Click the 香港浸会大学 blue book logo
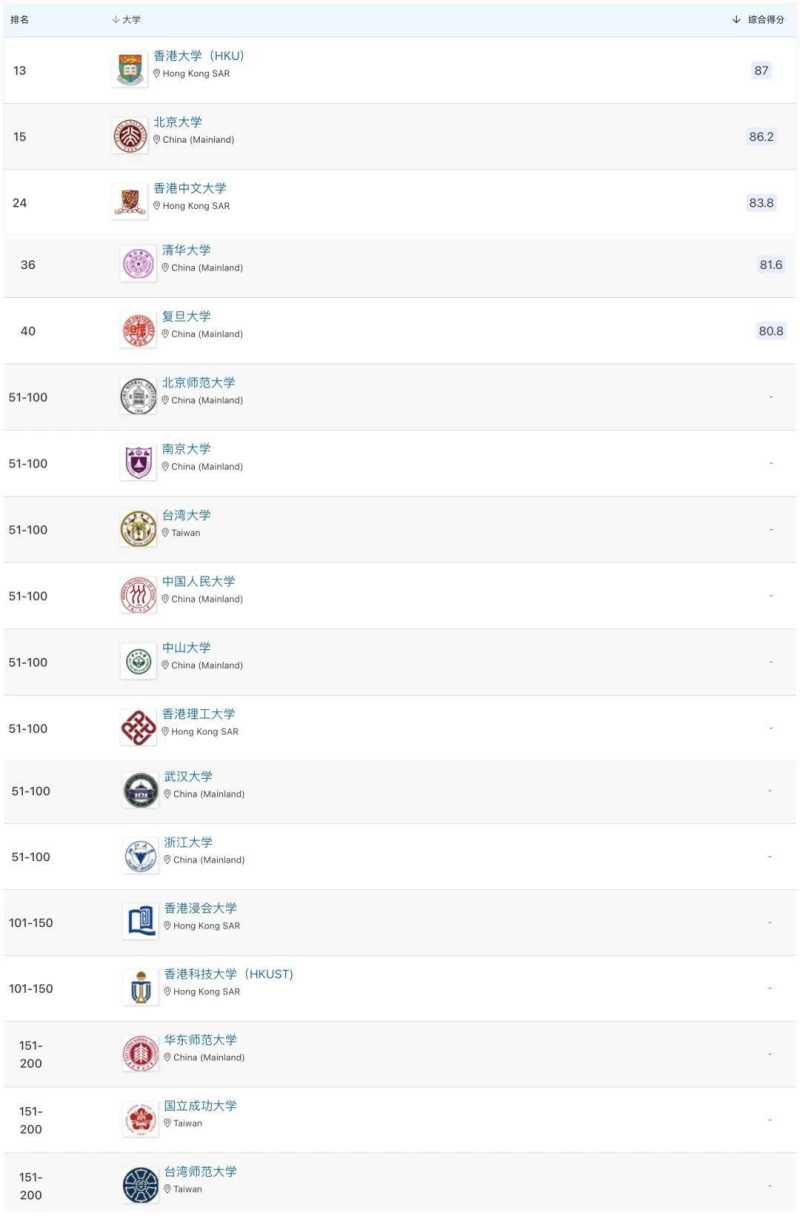Screen dimensions: 800x1216 pyautogui.click(x=141, y=922)
